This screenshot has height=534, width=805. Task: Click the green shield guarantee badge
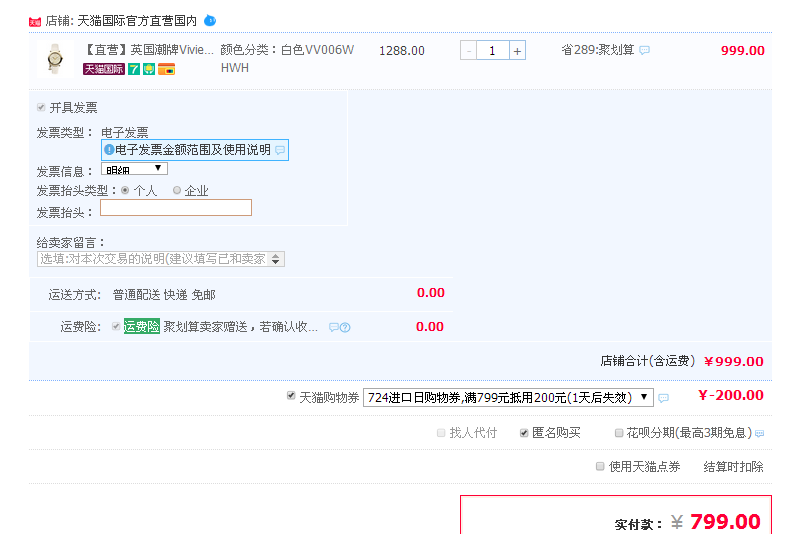pos(149,69)
